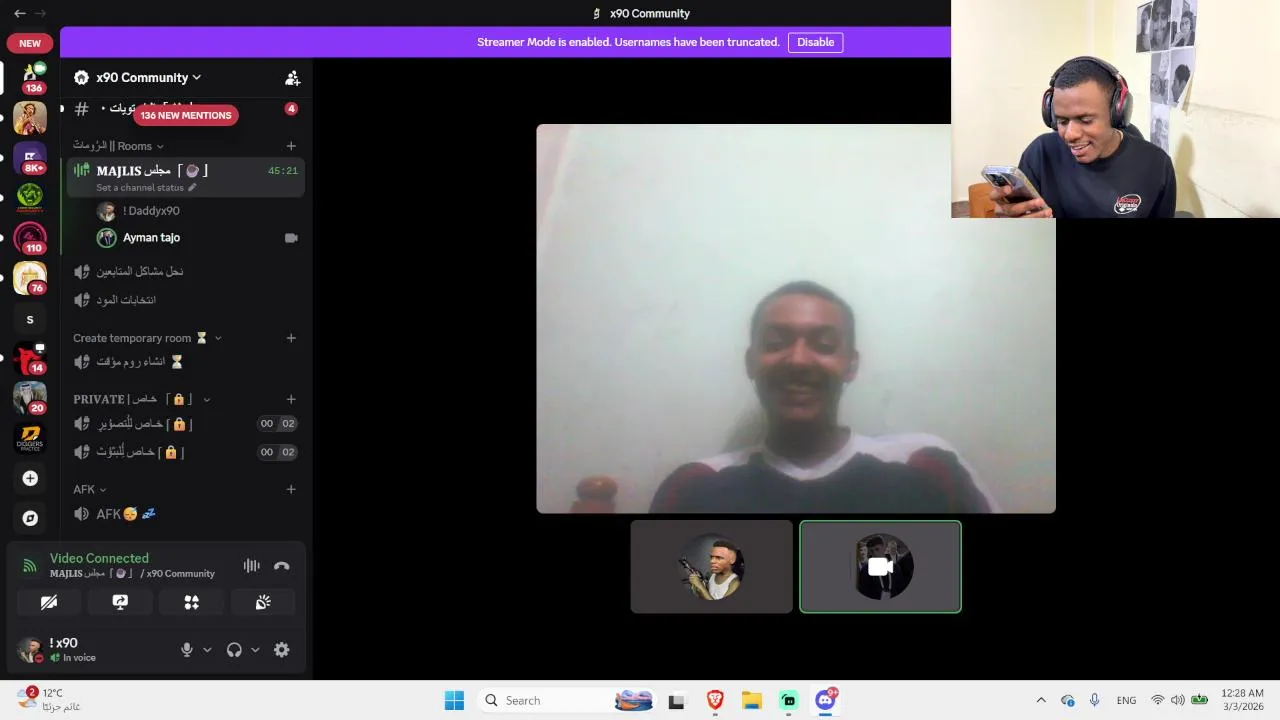Select the avatar tile holding a rifle
Image resolution: width=1280 pixels, height=720 pixels.
point(711,567)
